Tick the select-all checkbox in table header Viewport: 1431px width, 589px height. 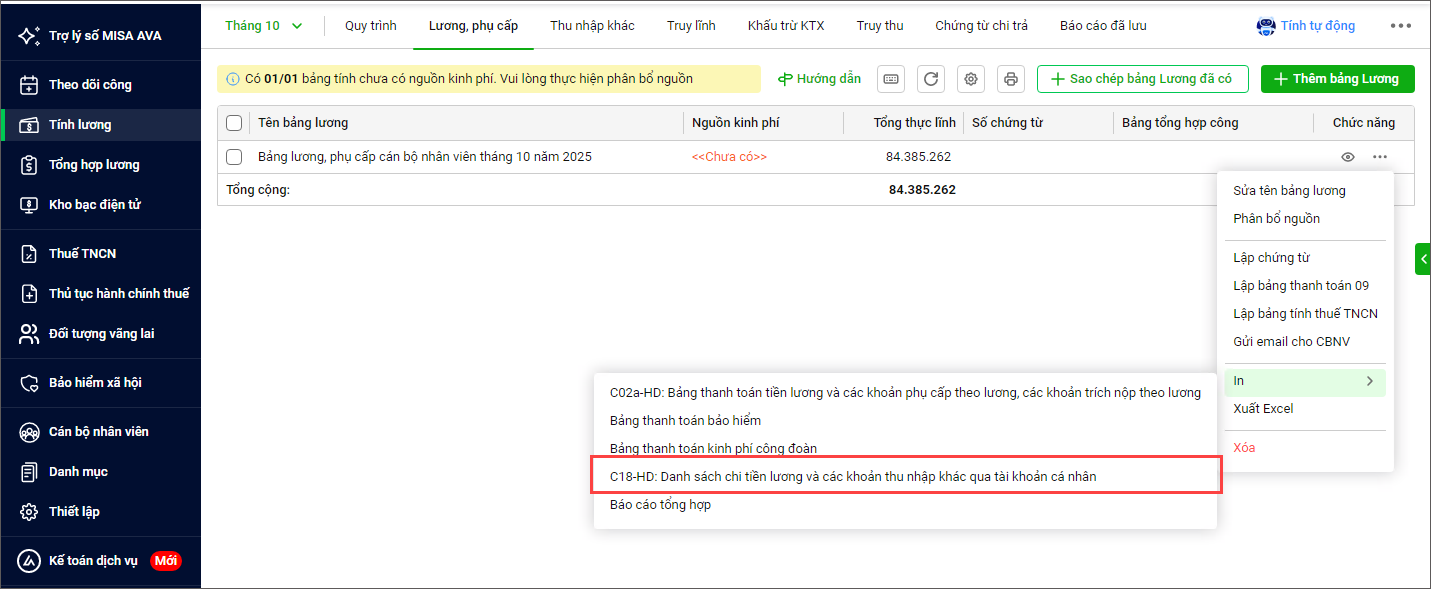(234, 123)
